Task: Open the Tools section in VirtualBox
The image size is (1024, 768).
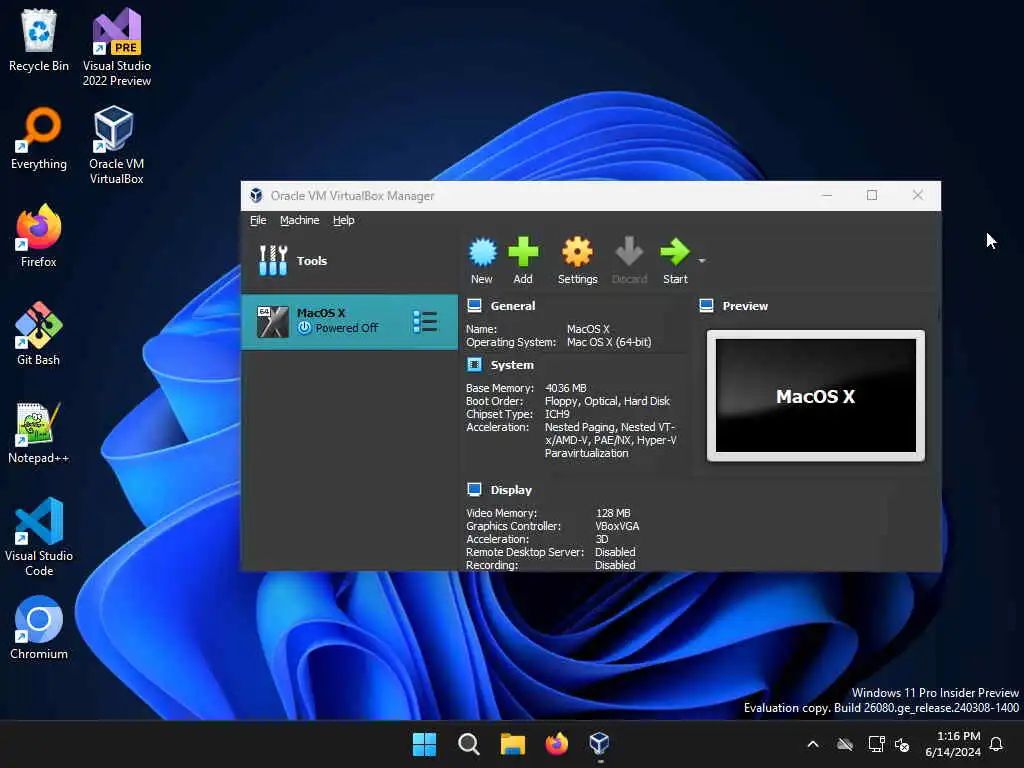Action: tap(349, 261)
